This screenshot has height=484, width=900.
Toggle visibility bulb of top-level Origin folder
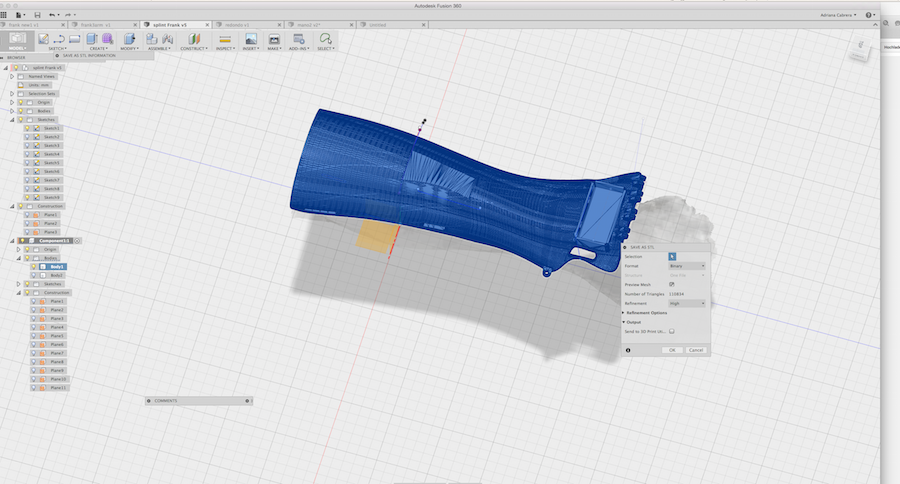coord(21,102)
